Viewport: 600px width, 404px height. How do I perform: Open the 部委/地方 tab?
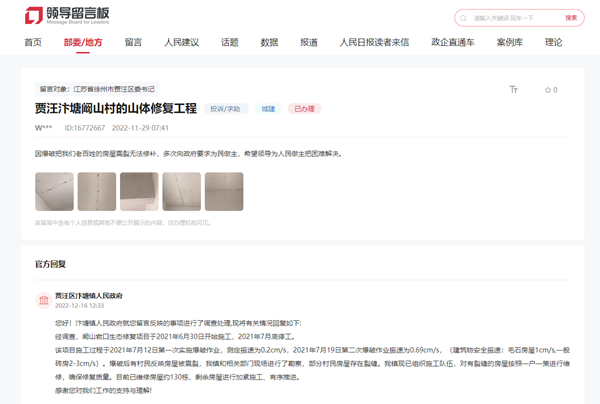83,42
